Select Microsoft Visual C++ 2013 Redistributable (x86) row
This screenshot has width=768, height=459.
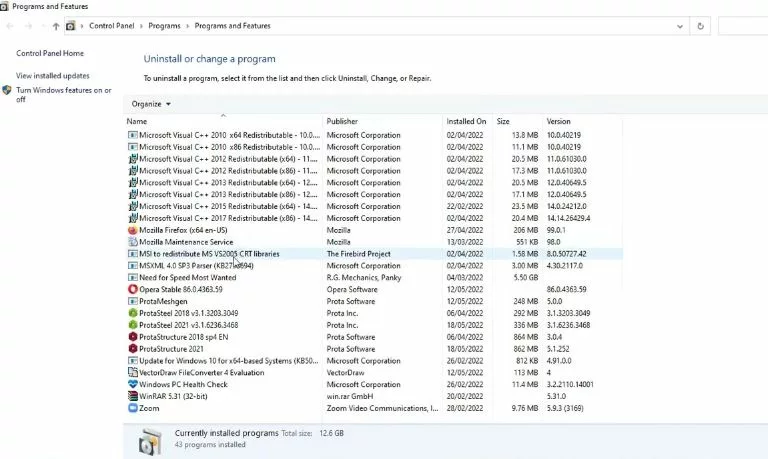point(373,194)
